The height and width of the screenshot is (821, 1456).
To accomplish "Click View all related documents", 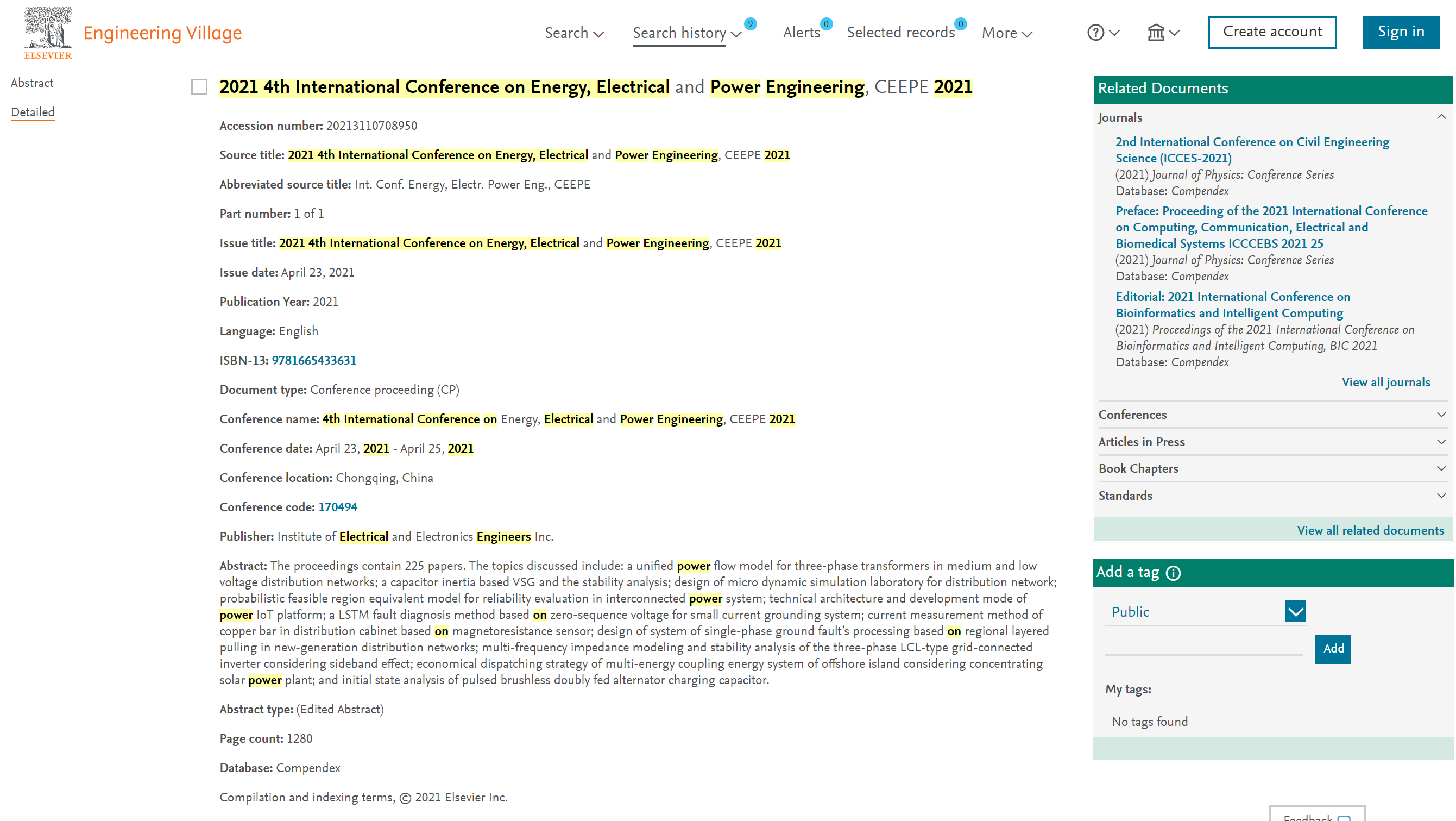I will (1370, 530).
